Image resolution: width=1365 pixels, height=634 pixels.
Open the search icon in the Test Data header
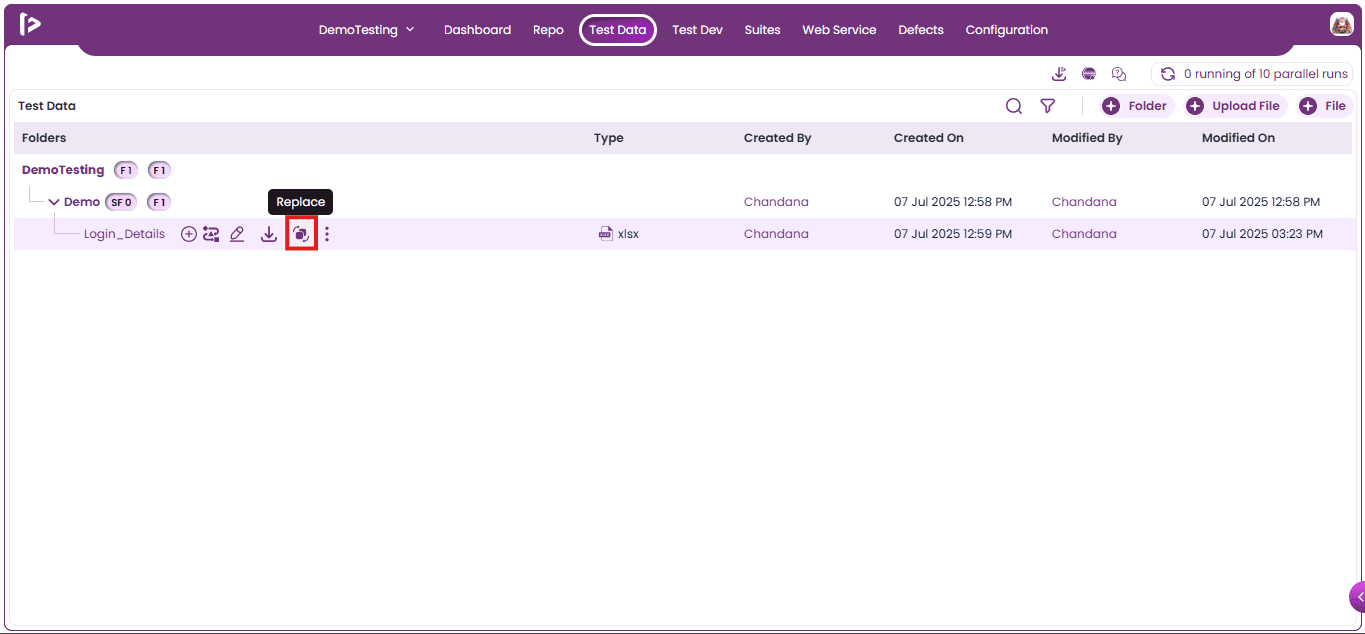tap(1014, 106)
